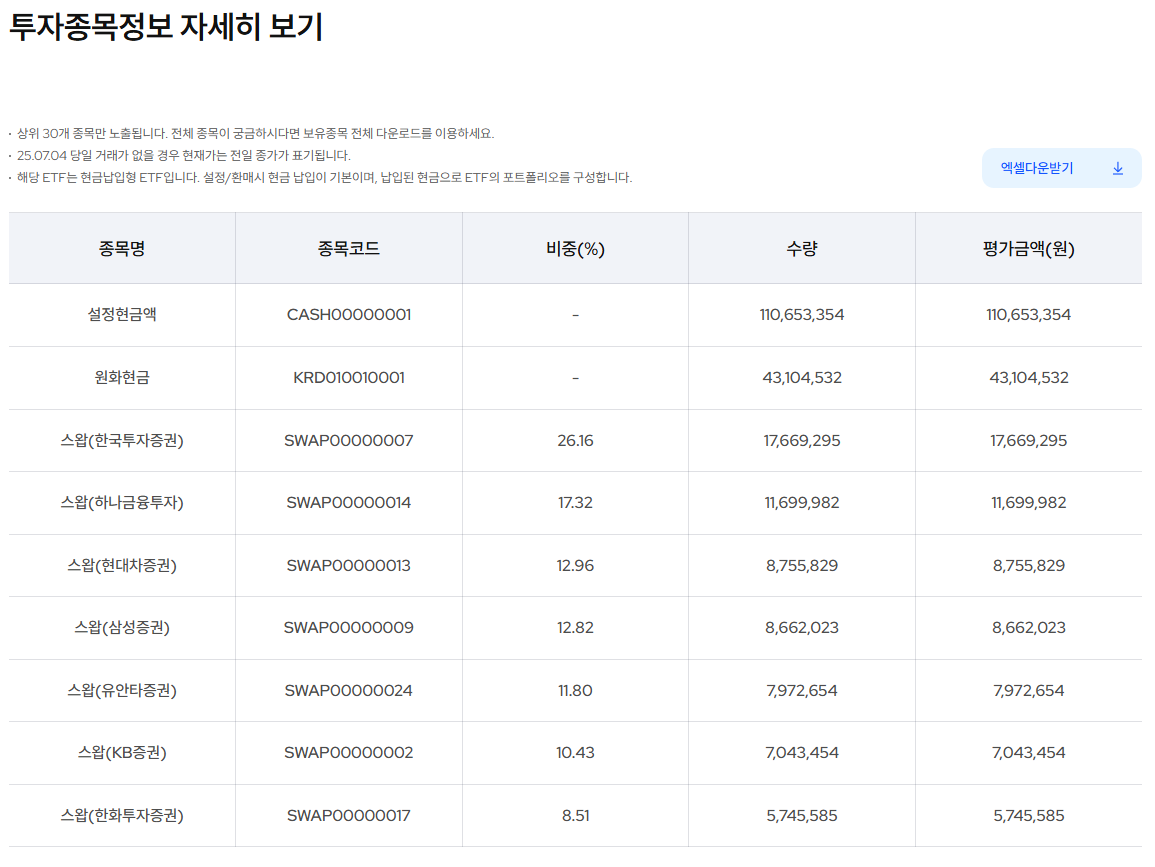Image resolution: width=1155 pixels, height=867 pixels.
Task: Select the 원화현금 row
Action: click(120, 377)
